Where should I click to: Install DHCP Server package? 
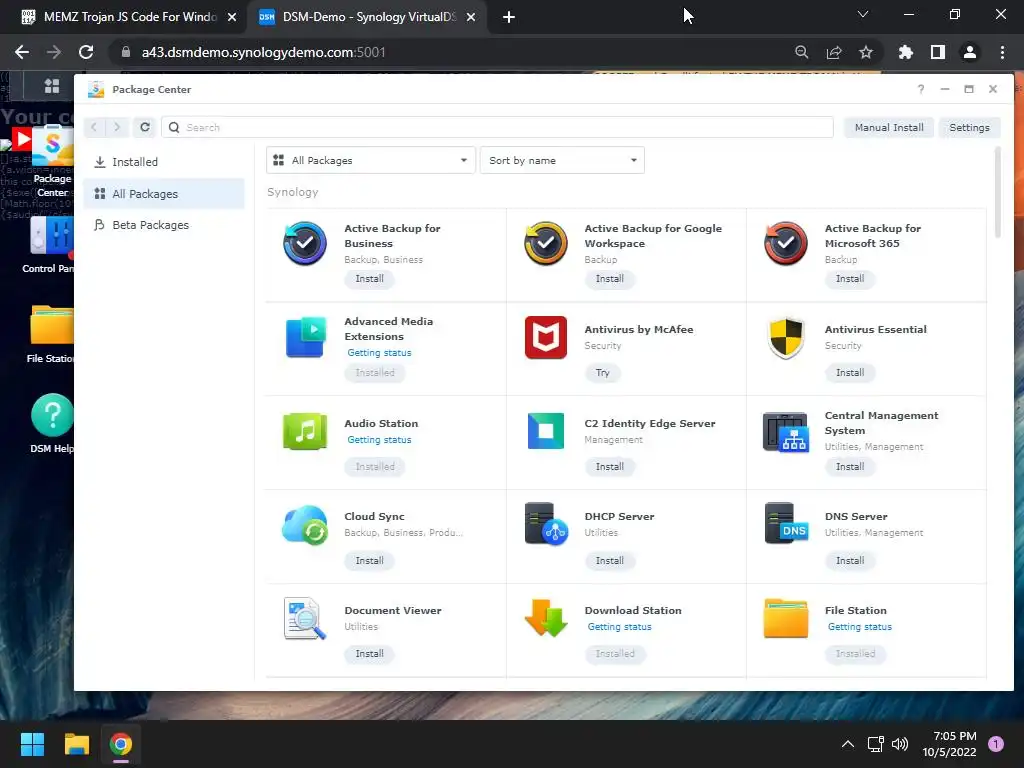[609, 561]
